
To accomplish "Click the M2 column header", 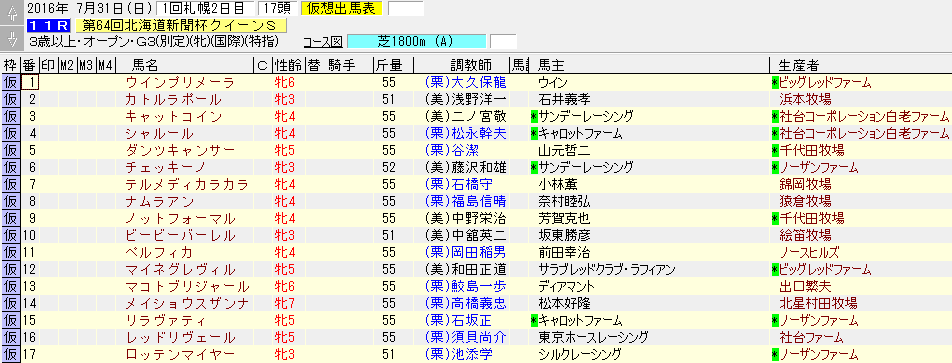I will tap(68, 66).
